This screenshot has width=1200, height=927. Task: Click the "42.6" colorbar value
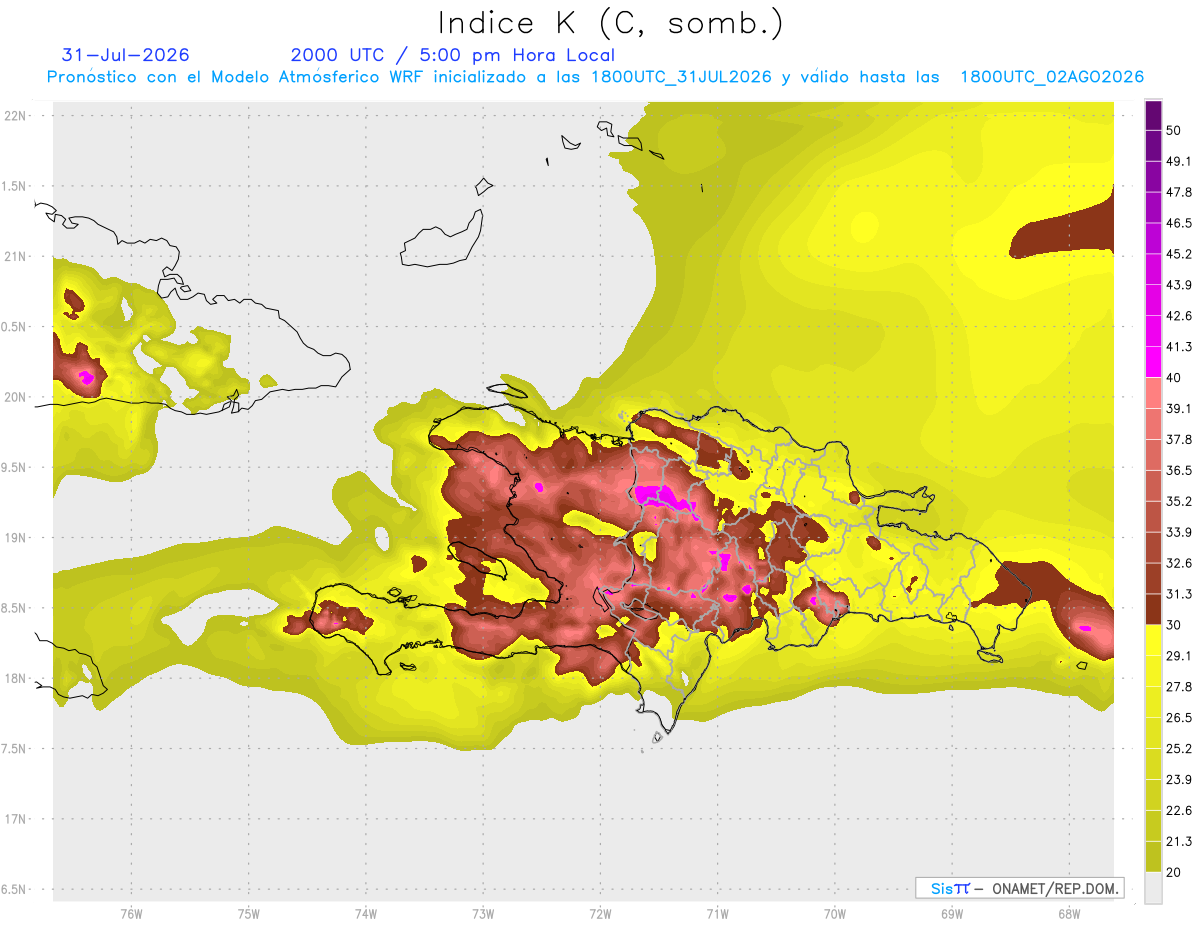coord(1179,316)
